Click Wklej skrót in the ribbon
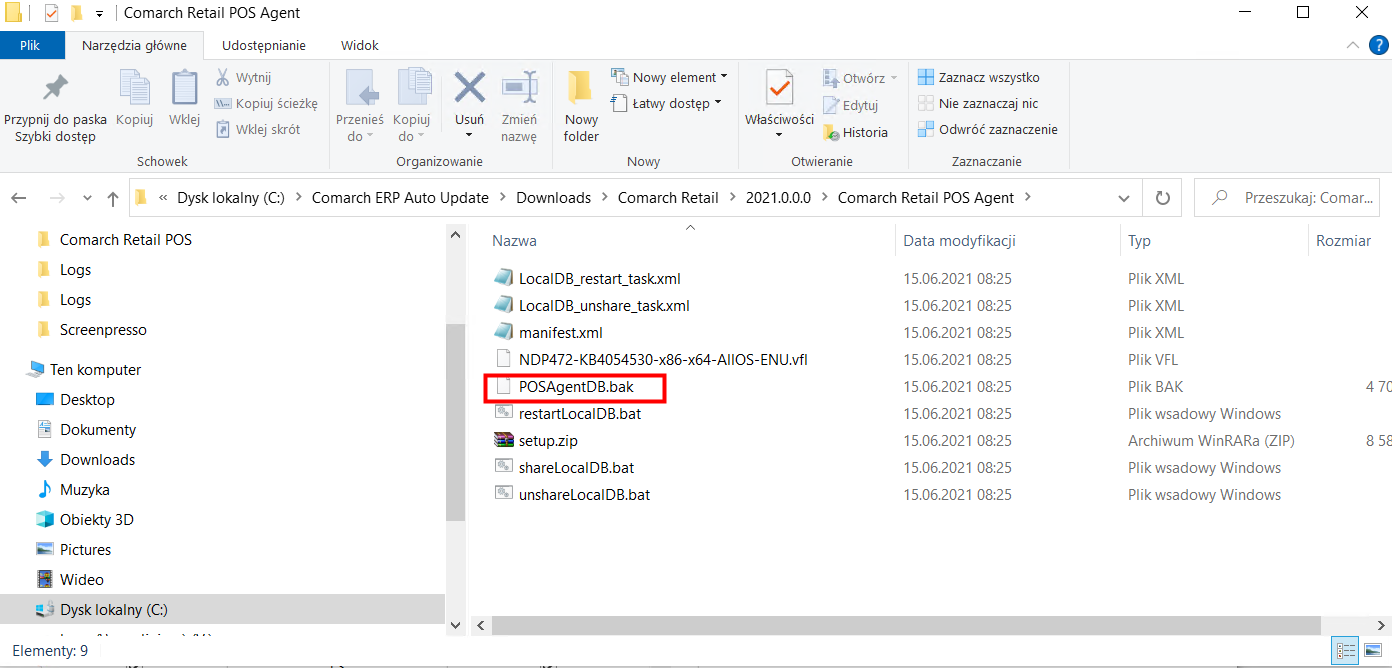The image size is (1392, 668). pyautogui.click(x=257, y=129)
